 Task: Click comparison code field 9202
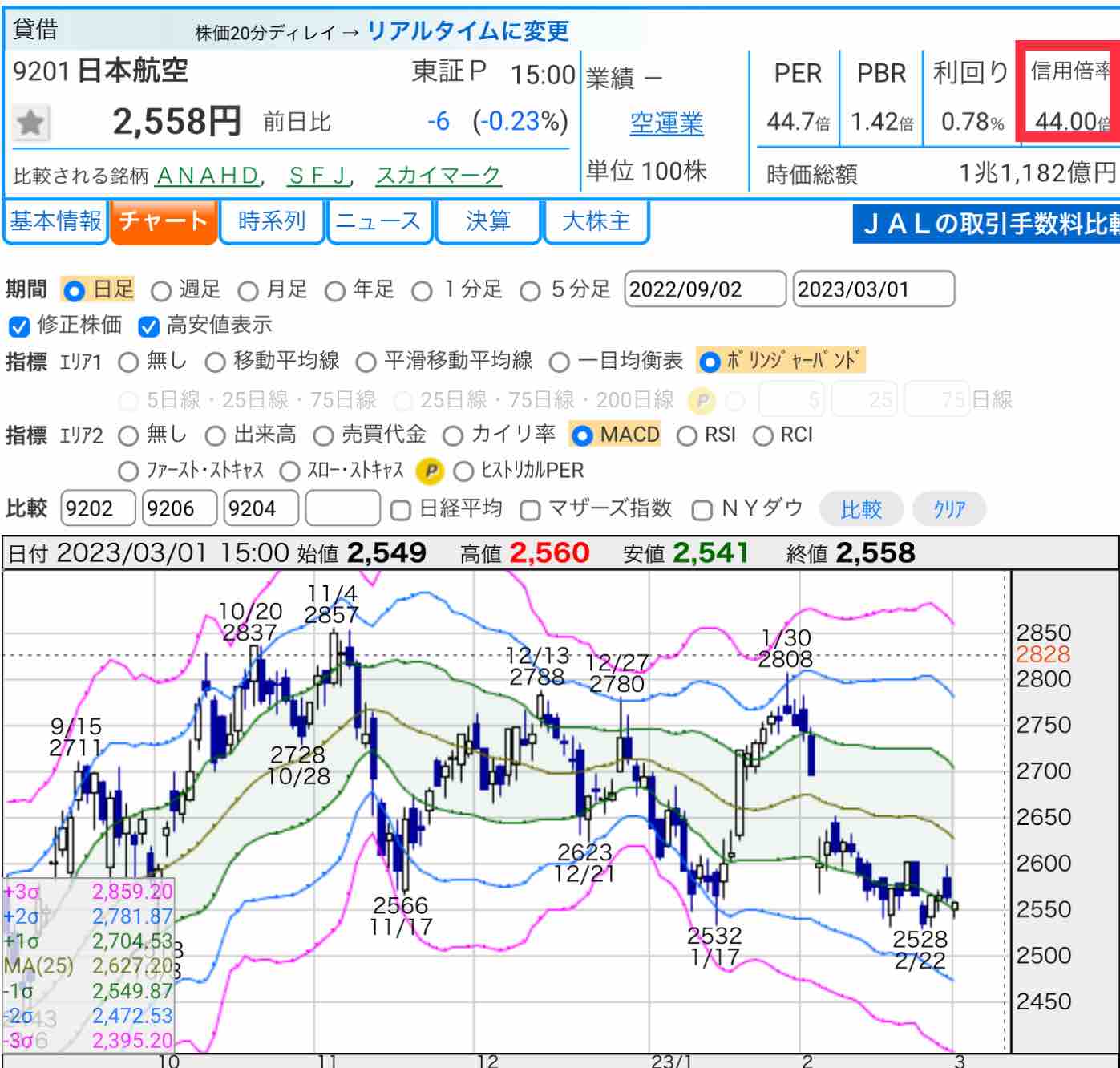(98, 508)
